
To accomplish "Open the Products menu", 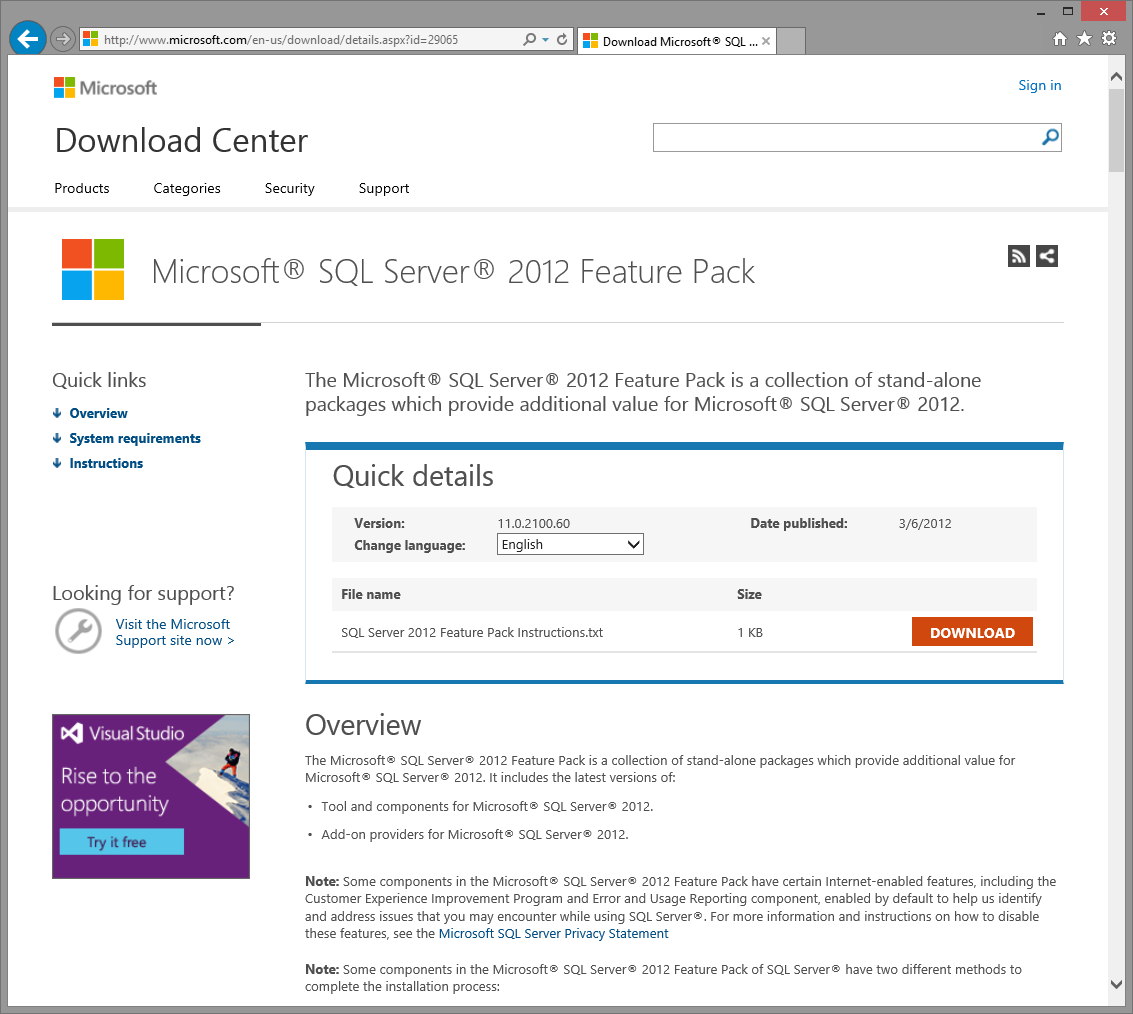I will tap(82, 188).
